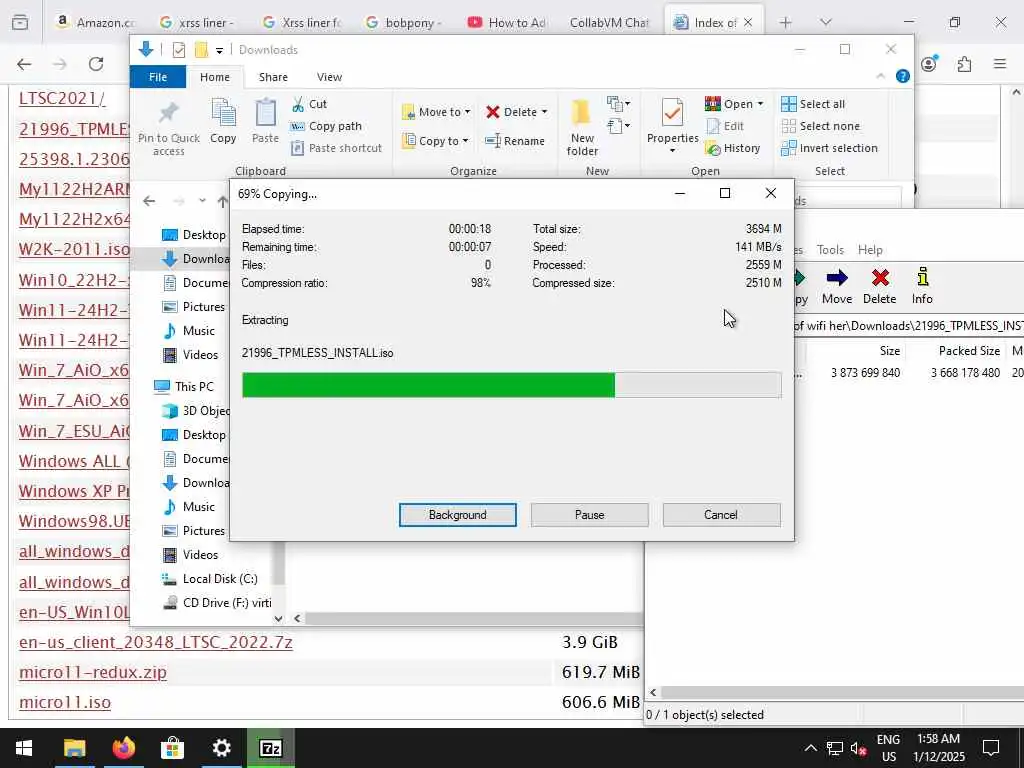Open the Quick Access Toolbar customize dropdown
This screenshot has width=1024, height=768.
point(219,50)
